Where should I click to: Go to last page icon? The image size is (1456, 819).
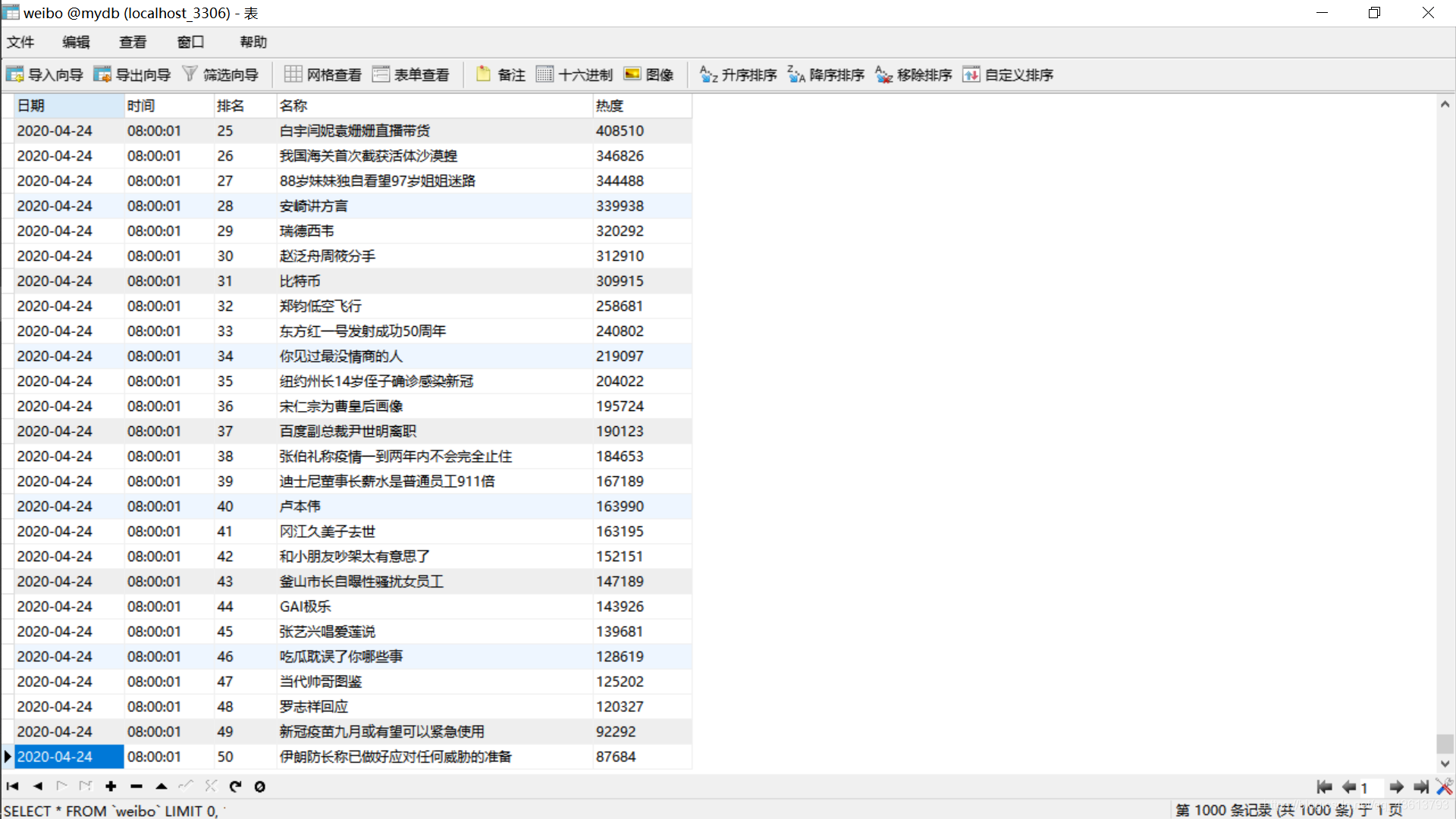[x=1421, y=787]
